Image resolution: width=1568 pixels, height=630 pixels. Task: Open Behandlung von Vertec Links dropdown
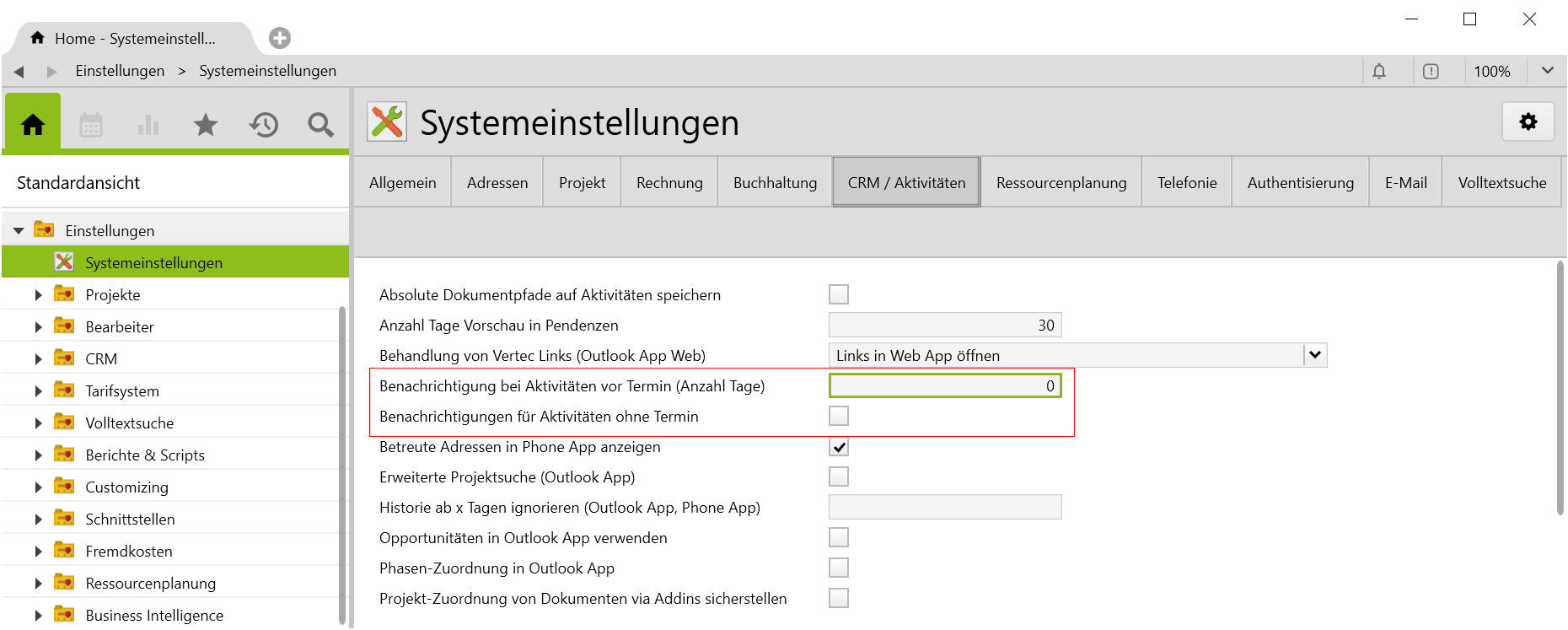click(x=1314, y=355)
